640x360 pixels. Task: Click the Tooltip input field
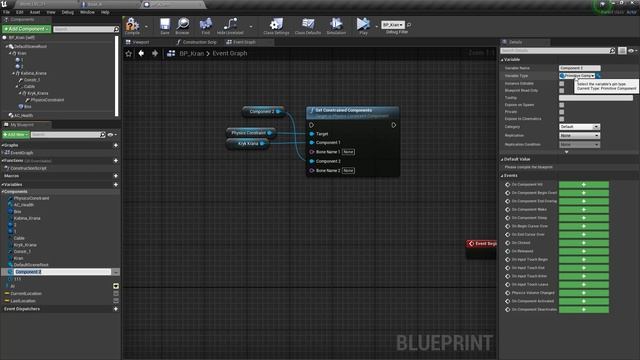[596, 98]
